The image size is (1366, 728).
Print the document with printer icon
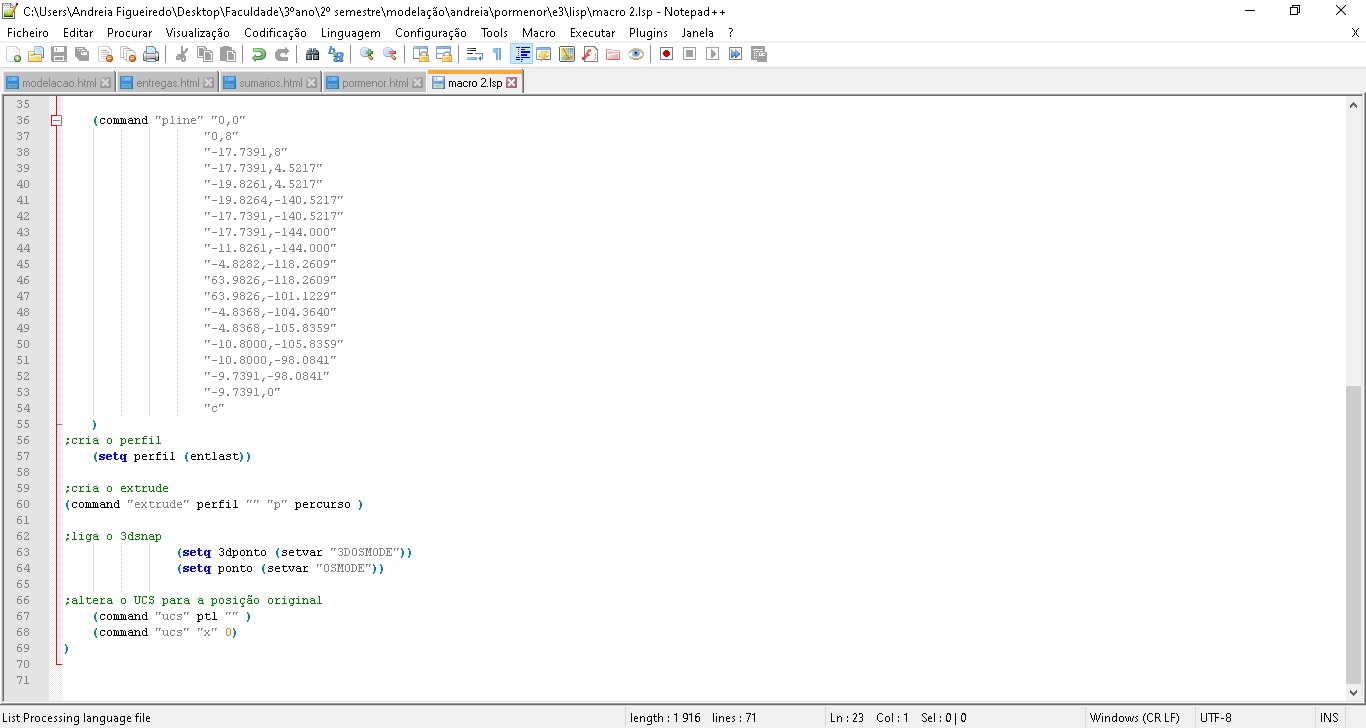[x=151, y=54]
